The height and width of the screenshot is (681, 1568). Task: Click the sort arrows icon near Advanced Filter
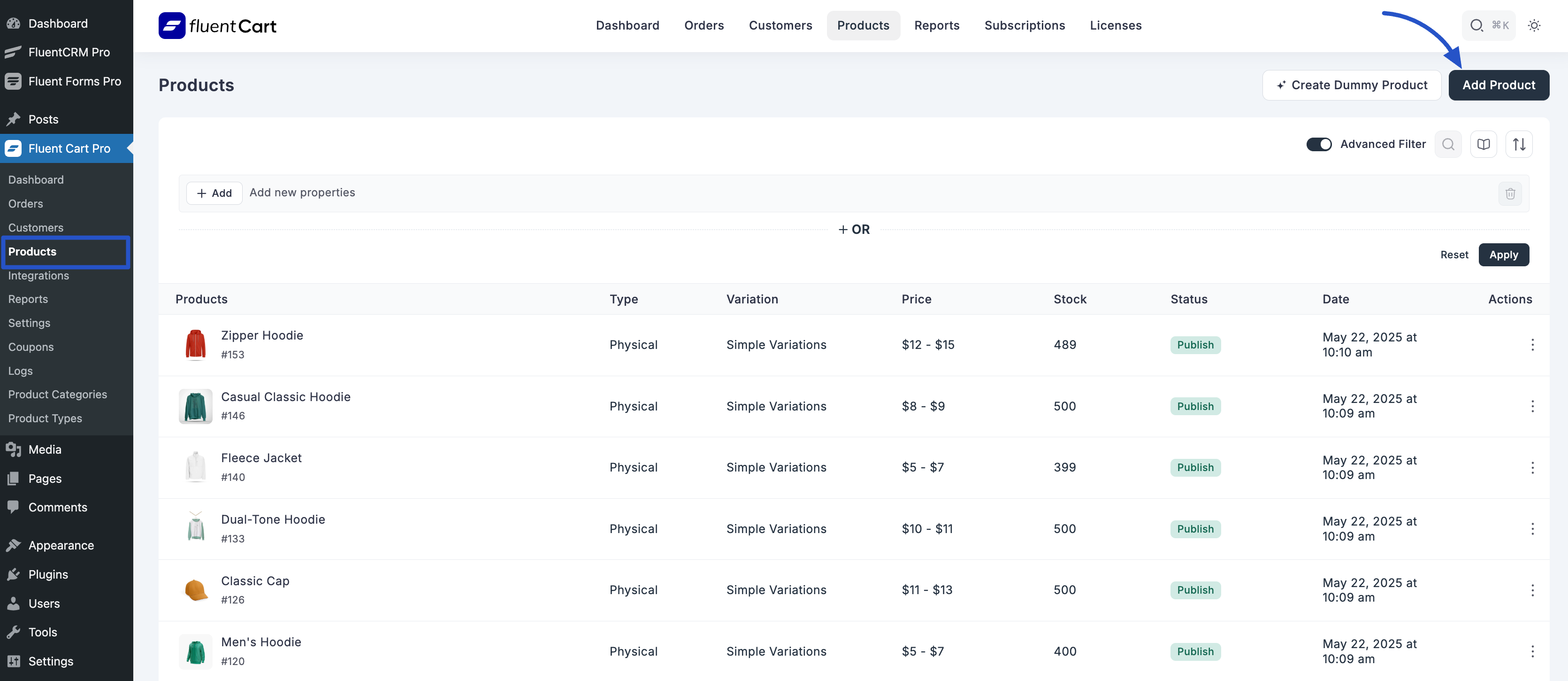pyautogui.click(x=1519, y=144)
